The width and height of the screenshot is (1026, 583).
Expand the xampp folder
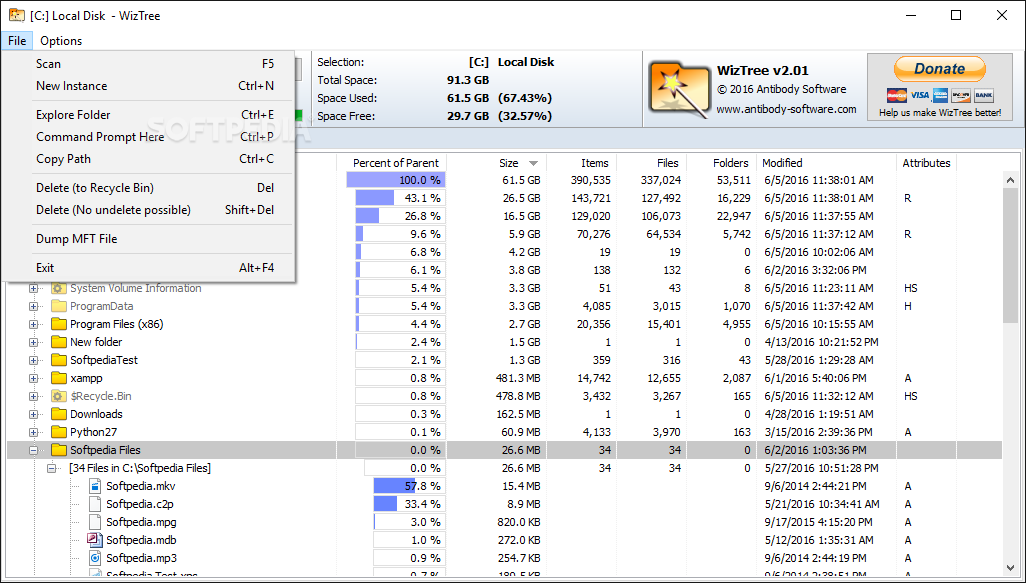click(33, 378)
